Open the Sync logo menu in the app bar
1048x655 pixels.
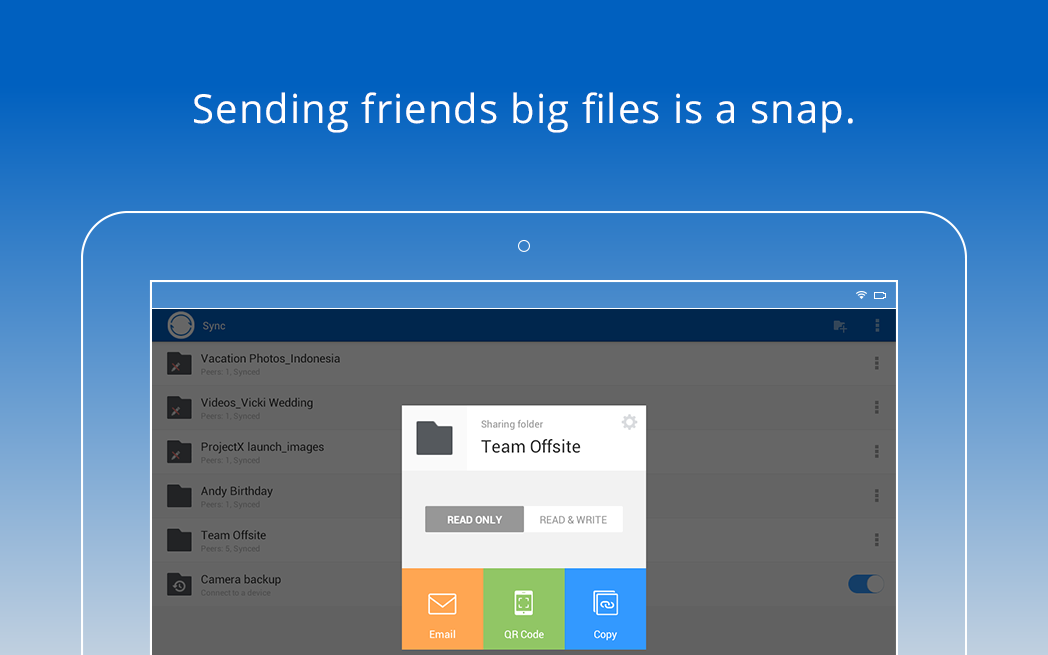pyautogui.click(x=180, y=325)
